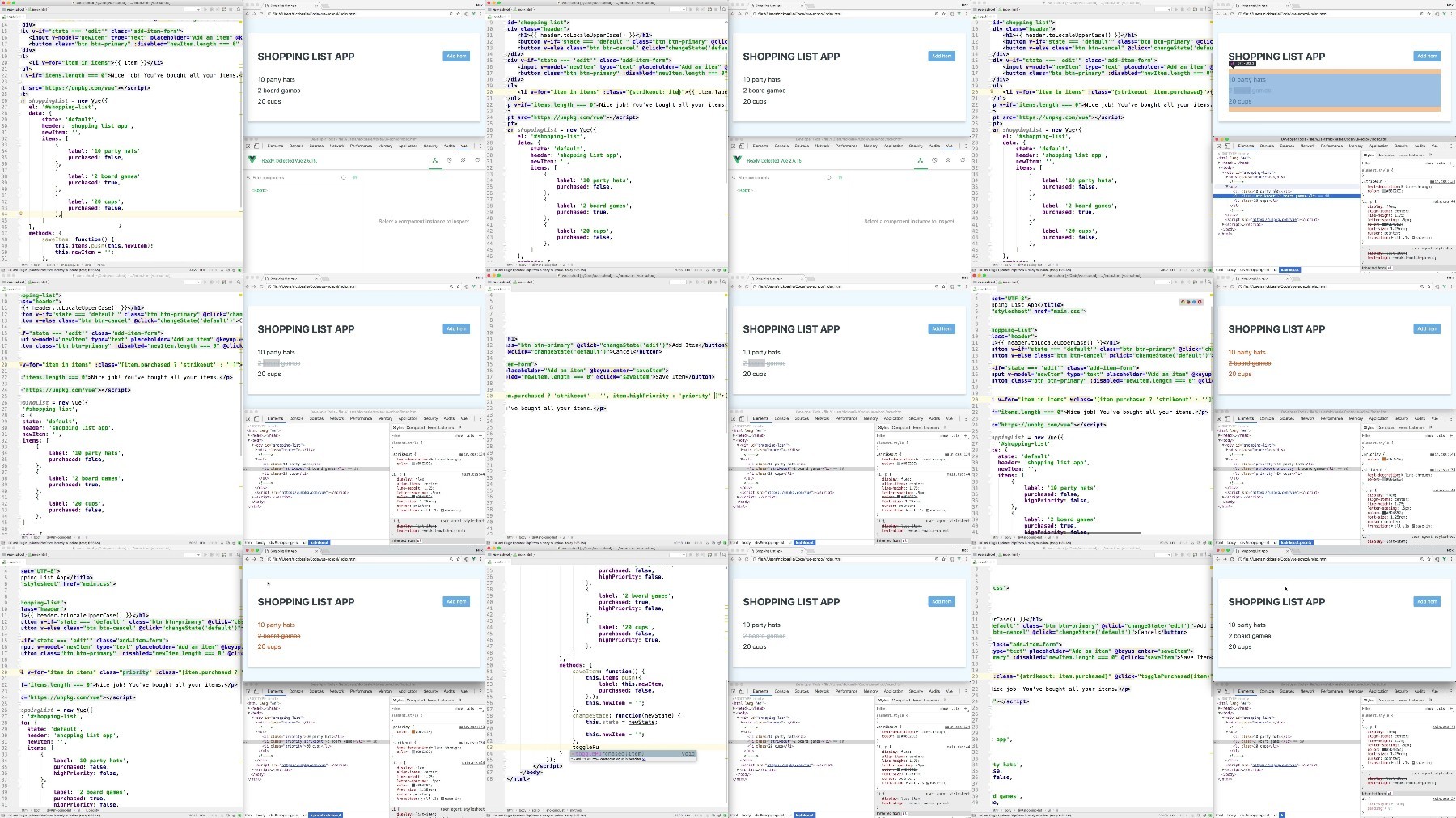This screenshot has width=1456, height=818.
Task: Open Memory tab in middle-left screenshot devtools
Action: 385,418
